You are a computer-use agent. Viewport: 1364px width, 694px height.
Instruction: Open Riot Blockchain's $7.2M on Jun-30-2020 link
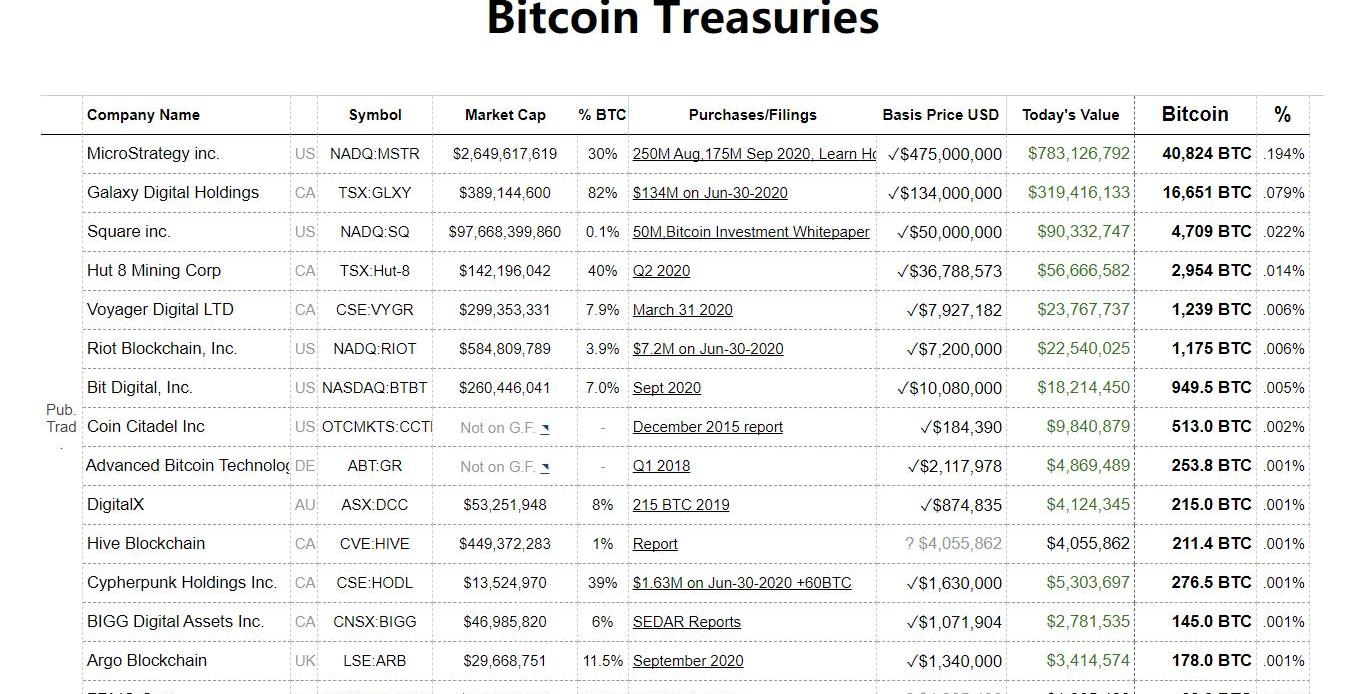[708, 349]
